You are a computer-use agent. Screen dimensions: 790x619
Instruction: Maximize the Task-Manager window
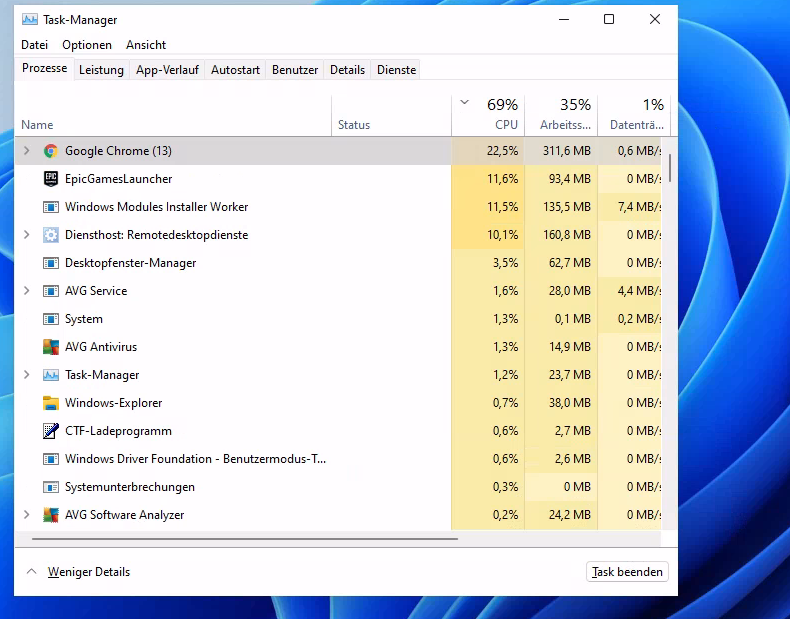[x=609, y=19]
